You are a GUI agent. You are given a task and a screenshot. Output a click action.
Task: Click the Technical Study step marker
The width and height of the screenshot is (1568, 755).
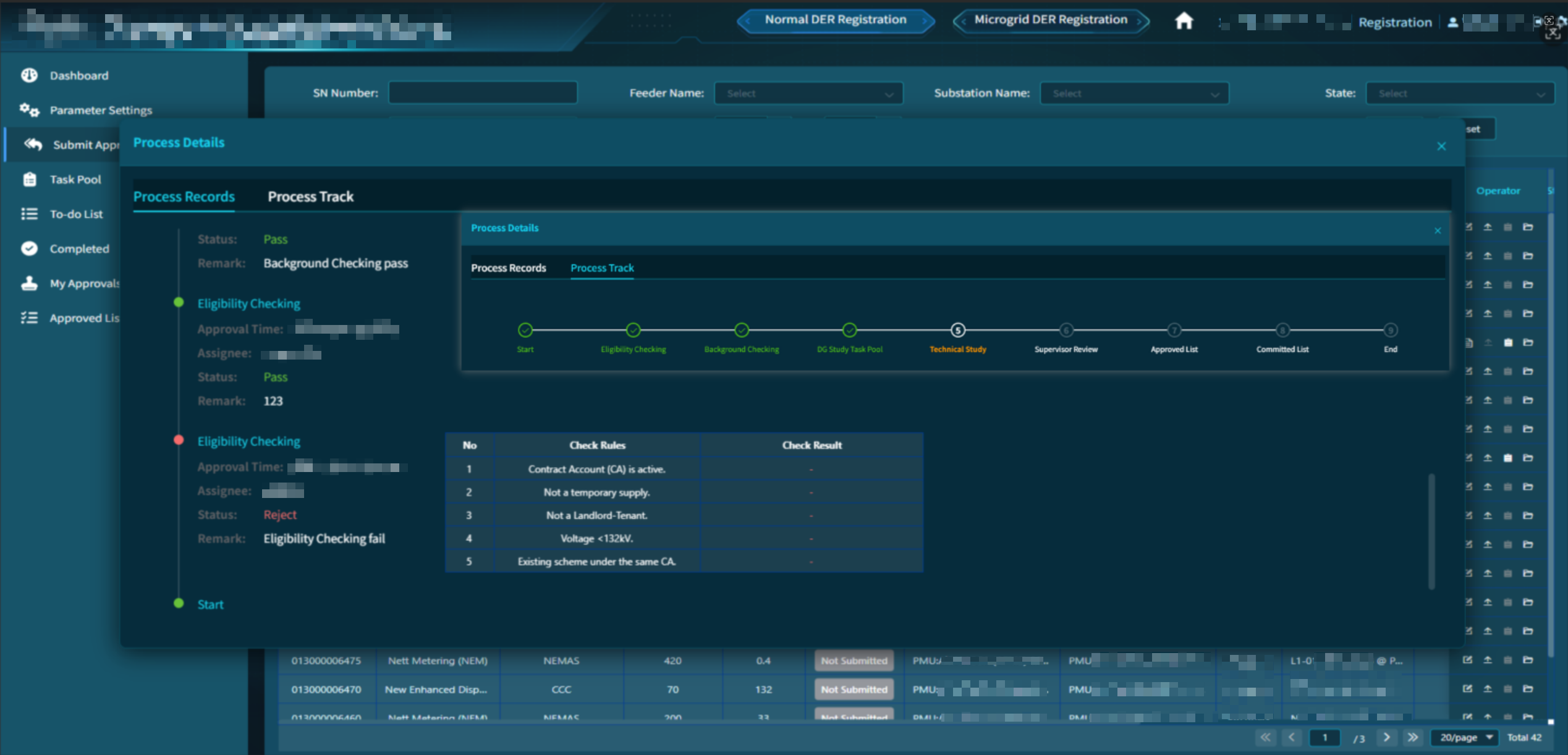click(x=957, y=330)
